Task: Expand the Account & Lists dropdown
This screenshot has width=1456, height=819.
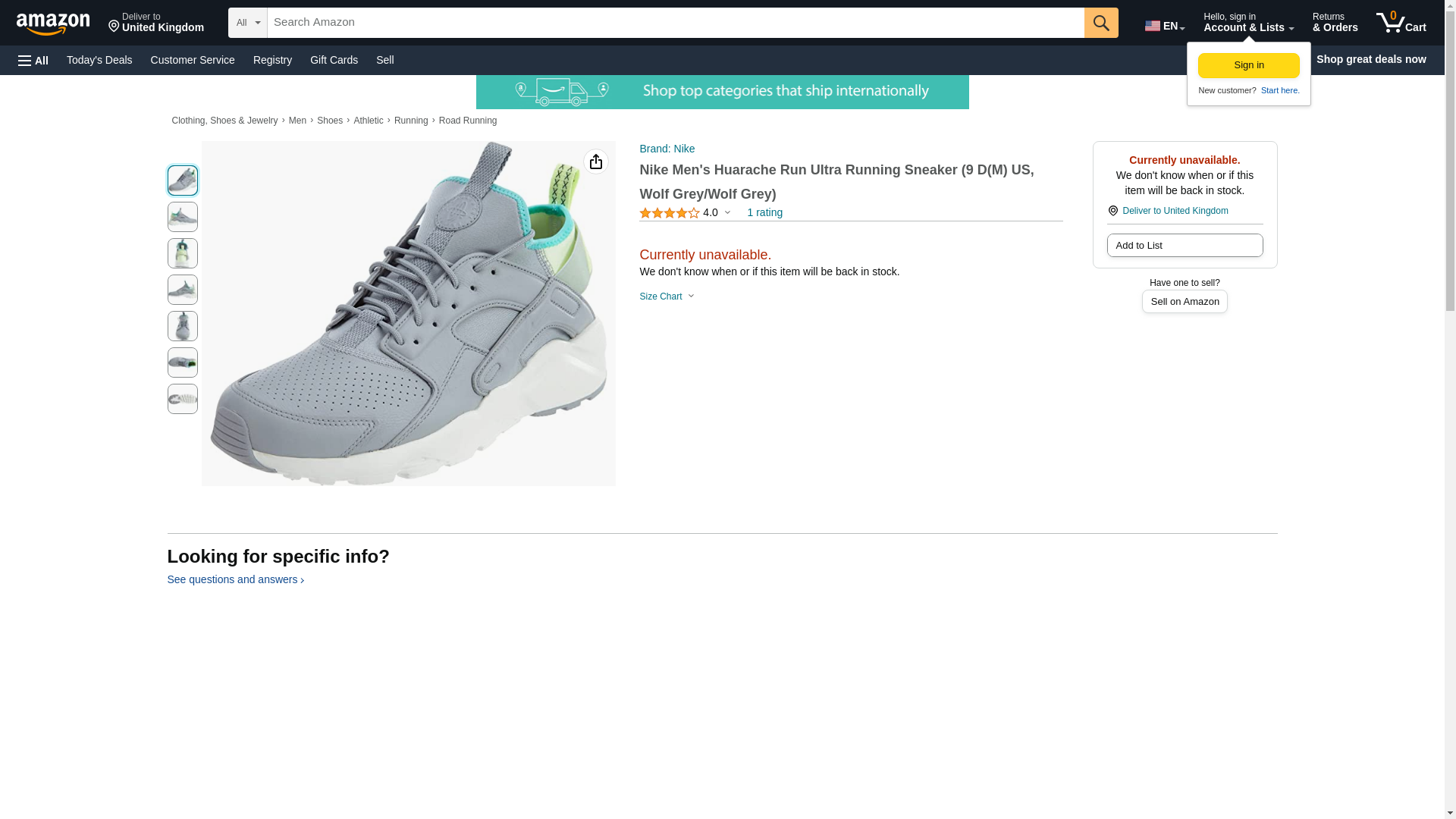Action: click(1247, 23)
